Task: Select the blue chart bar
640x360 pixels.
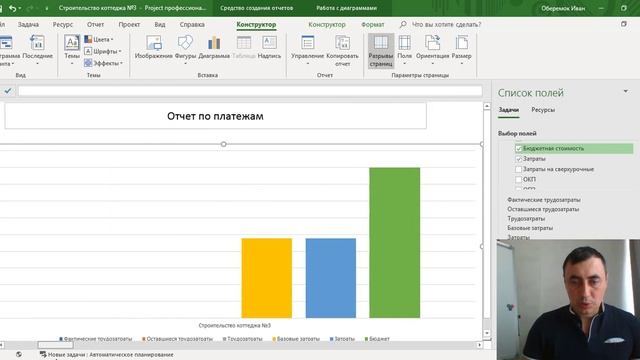Action: tap(331, 278)
